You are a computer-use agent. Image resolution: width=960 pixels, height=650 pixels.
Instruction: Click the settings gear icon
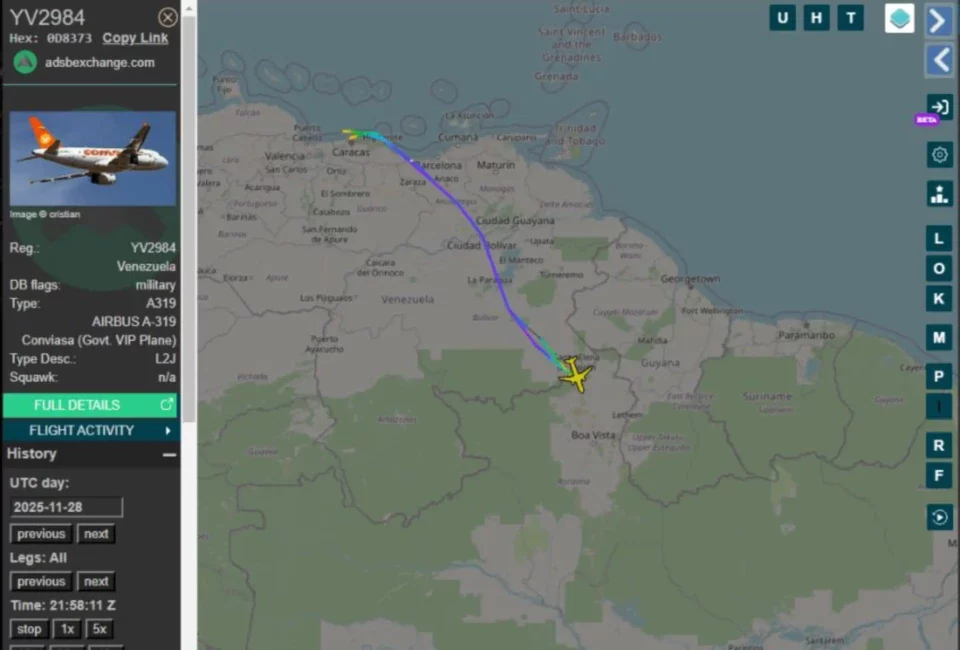pyautogui.click(x=939, y=155)
